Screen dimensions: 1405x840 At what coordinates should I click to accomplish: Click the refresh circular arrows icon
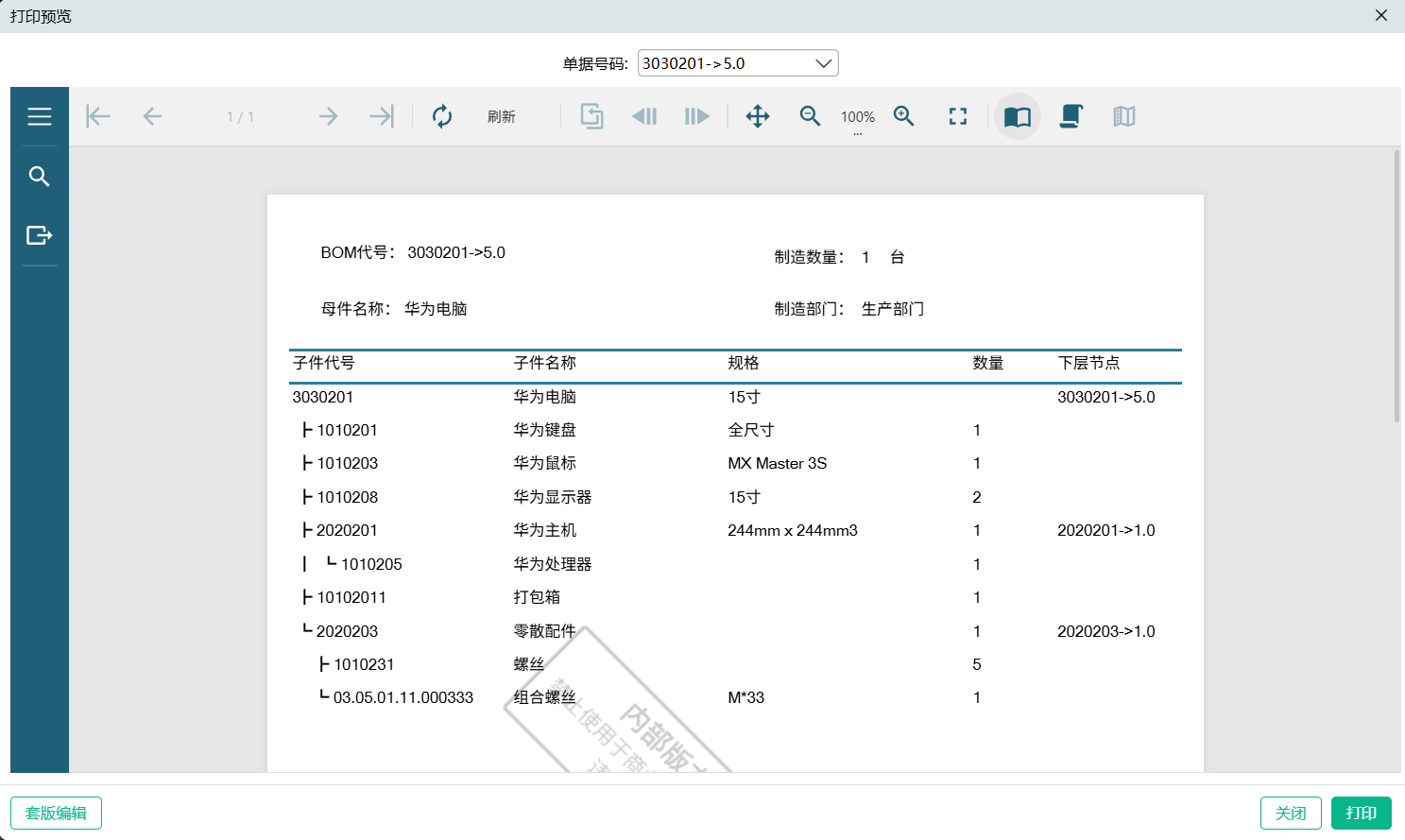[x=442, y=116]
